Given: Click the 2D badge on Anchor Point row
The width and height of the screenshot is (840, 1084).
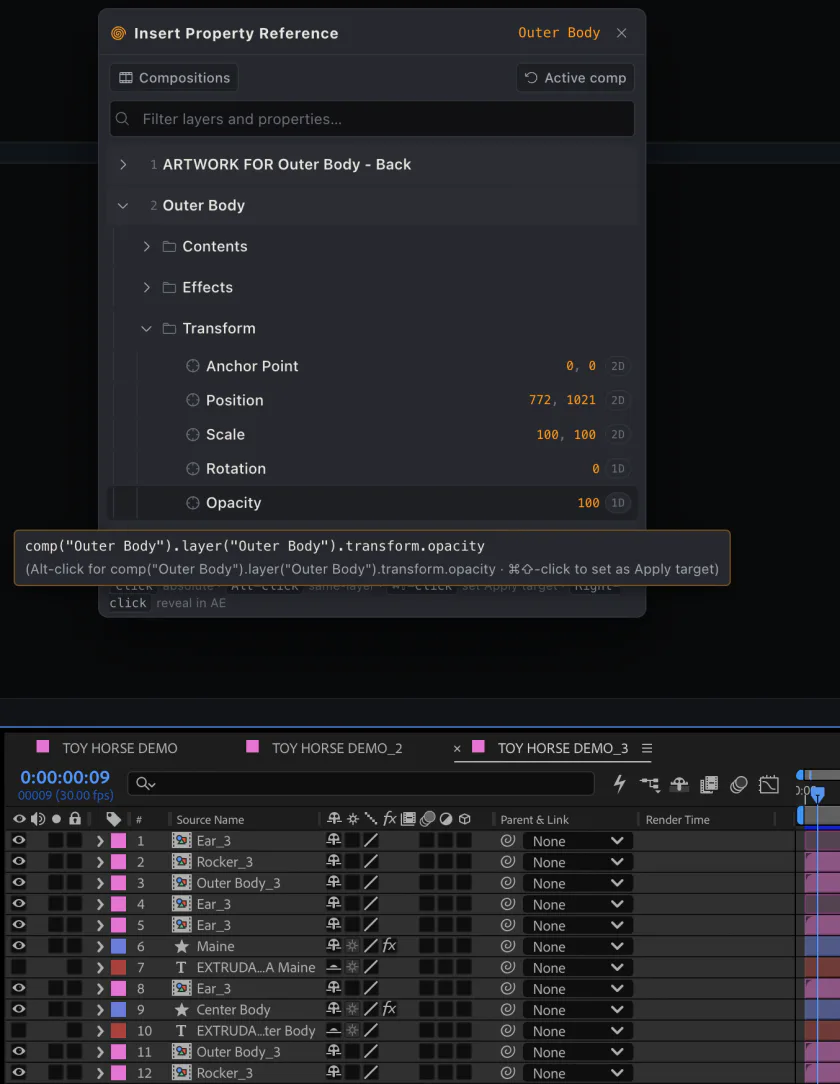Looking at the screenshot, I should click(617, 366).
